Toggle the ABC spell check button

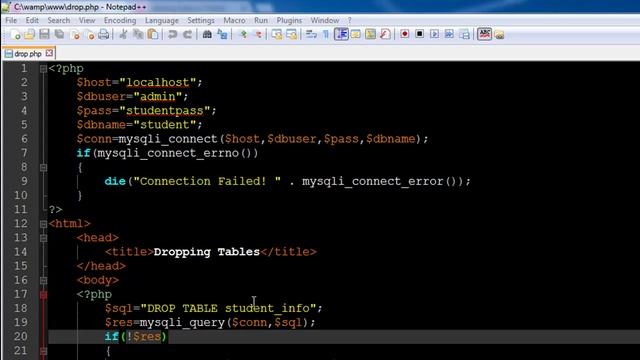coord(484,34)
